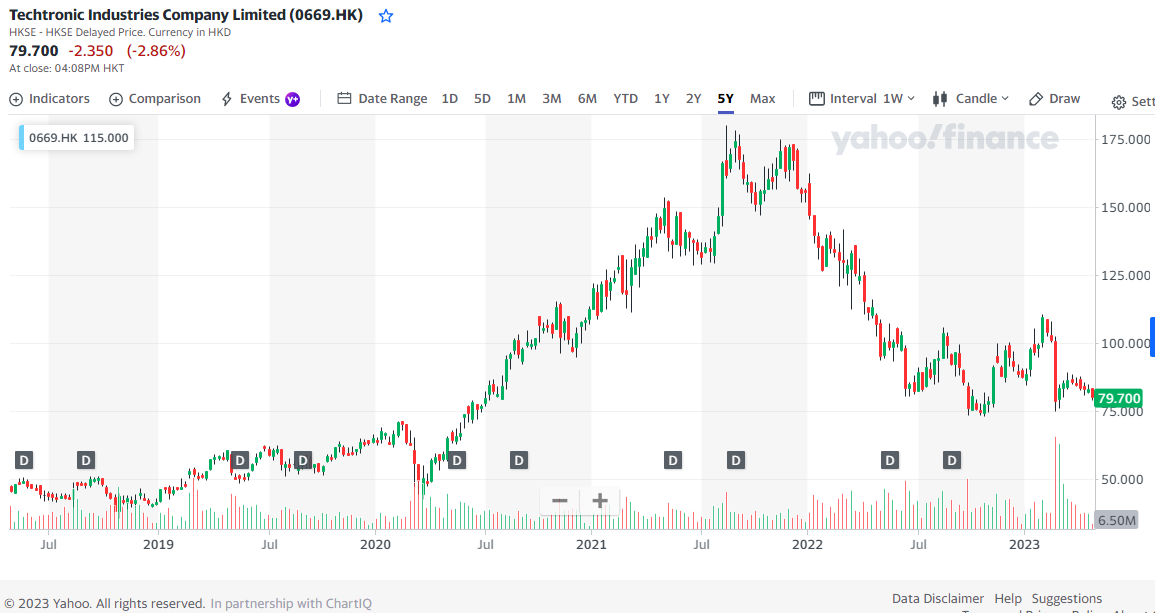Click the 175.000 price axis label

point(1124,139)
